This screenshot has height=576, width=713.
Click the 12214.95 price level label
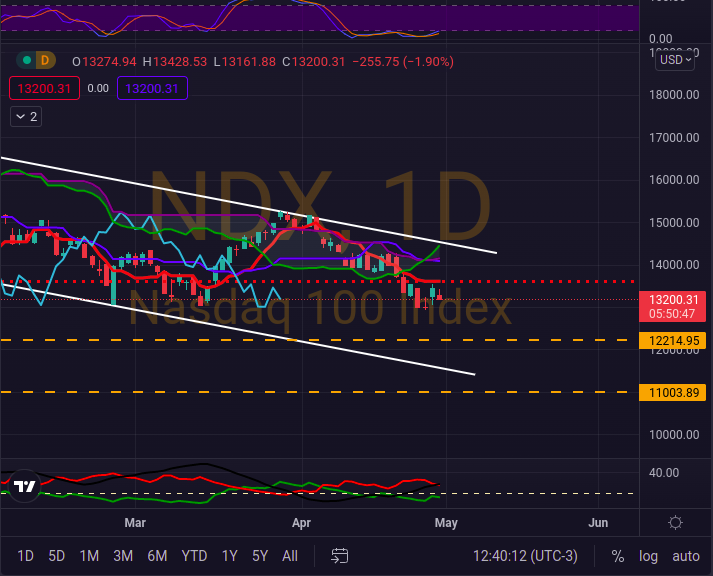click(677, 341)
